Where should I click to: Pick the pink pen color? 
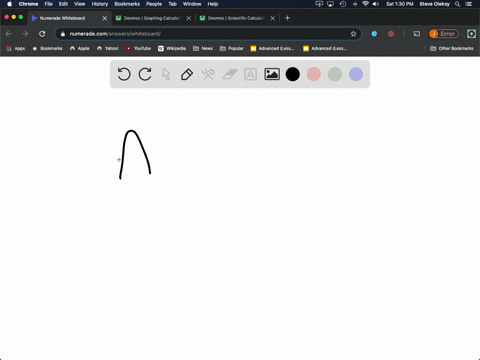pyautogui.click(x=314, y=74)
